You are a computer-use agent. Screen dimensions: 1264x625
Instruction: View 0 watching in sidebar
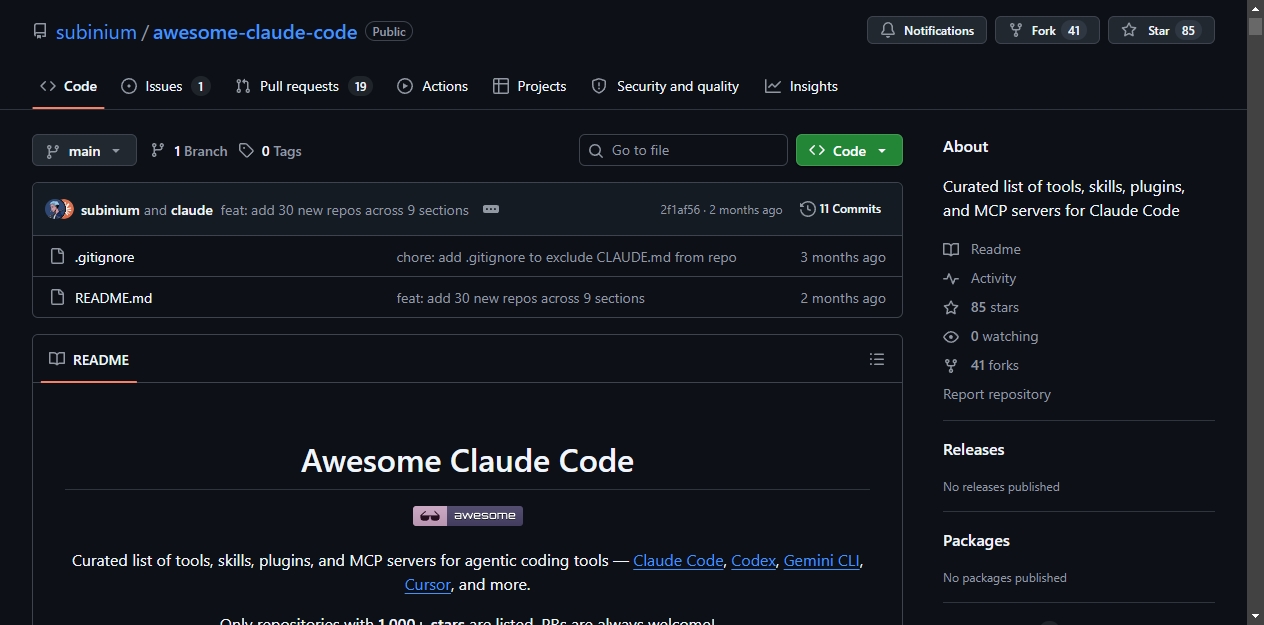[x=991, y=336]
